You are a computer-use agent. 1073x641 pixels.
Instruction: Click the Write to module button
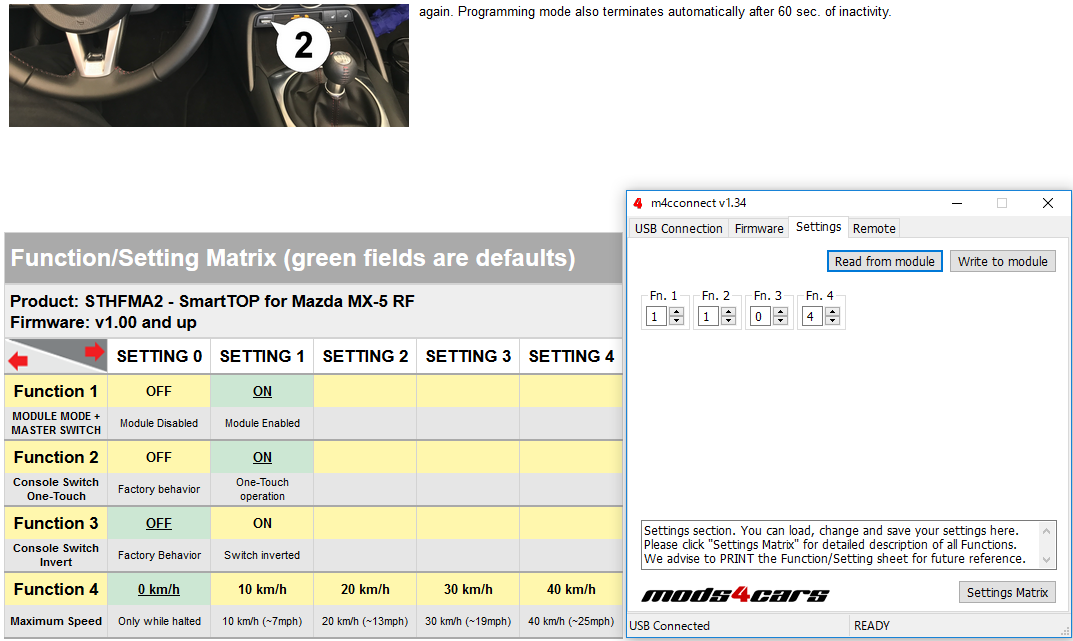(x=1003, y=261)
